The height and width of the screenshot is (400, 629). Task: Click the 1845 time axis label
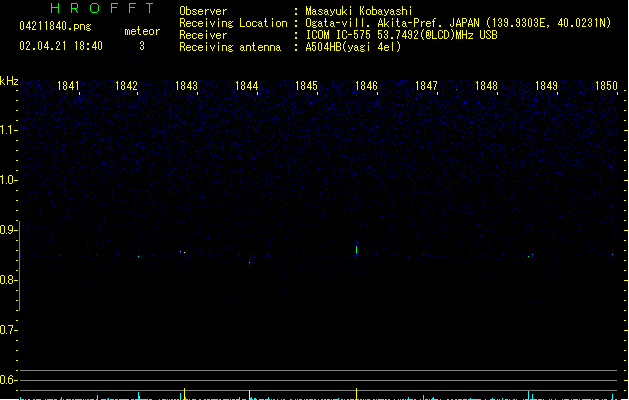click(x=306, y=86)
